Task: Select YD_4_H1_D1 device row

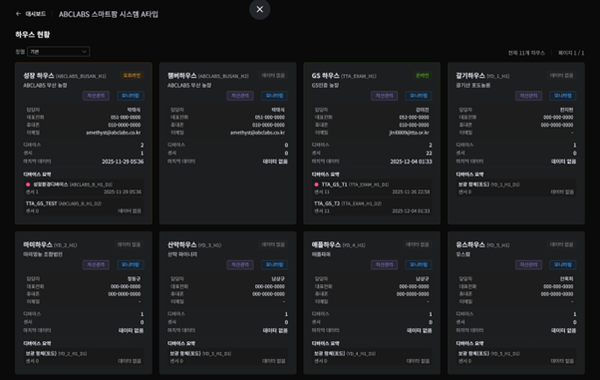Action: pos(372,357)
